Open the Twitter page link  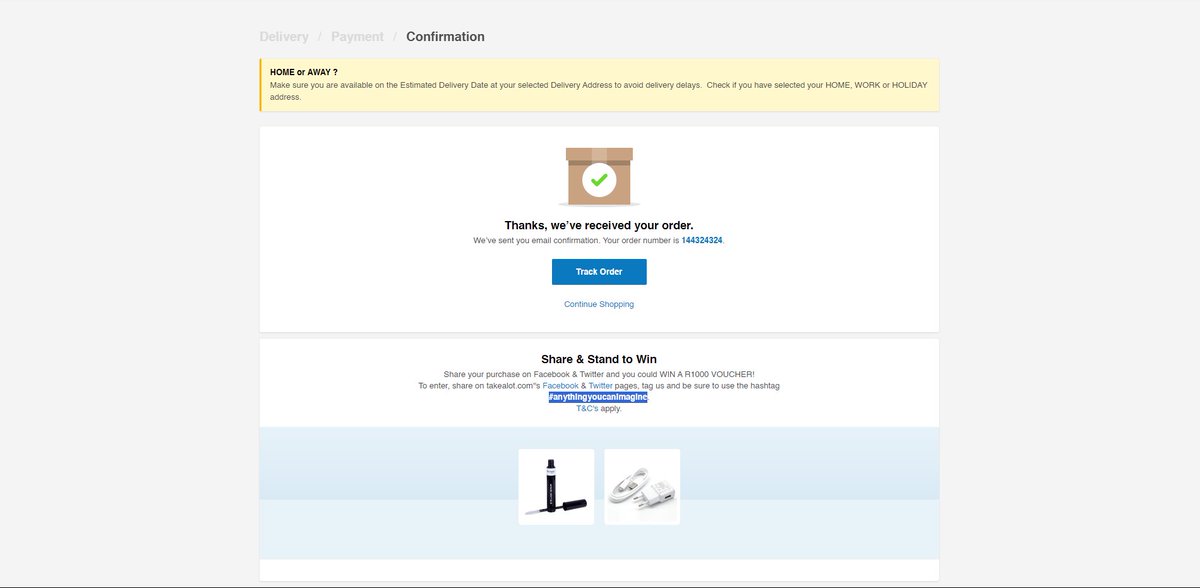point(601,385)
